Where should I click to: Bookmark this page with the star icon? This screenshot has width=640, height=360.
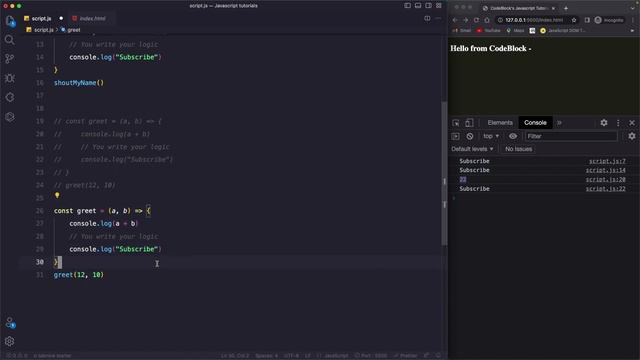click(x=574, y=20)
